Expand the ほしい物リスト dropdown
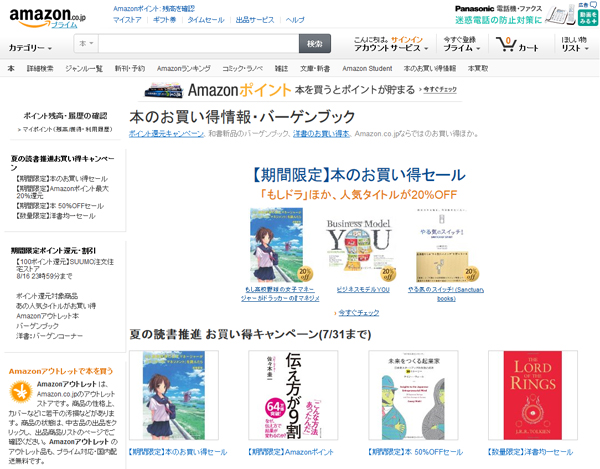 pos(575,44)
